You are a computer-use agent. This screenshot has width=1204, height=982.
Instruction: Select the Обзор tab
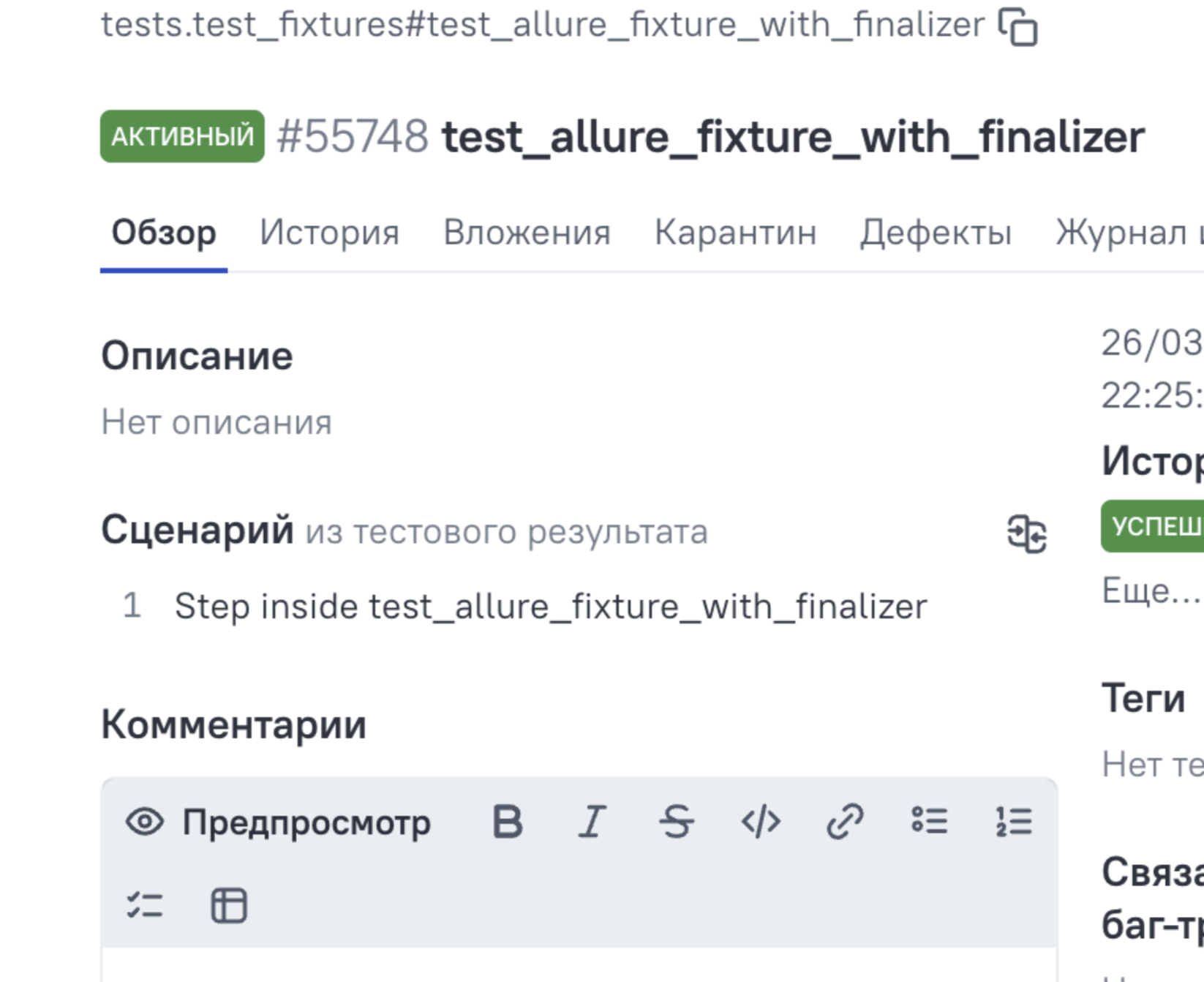[164, 233]
